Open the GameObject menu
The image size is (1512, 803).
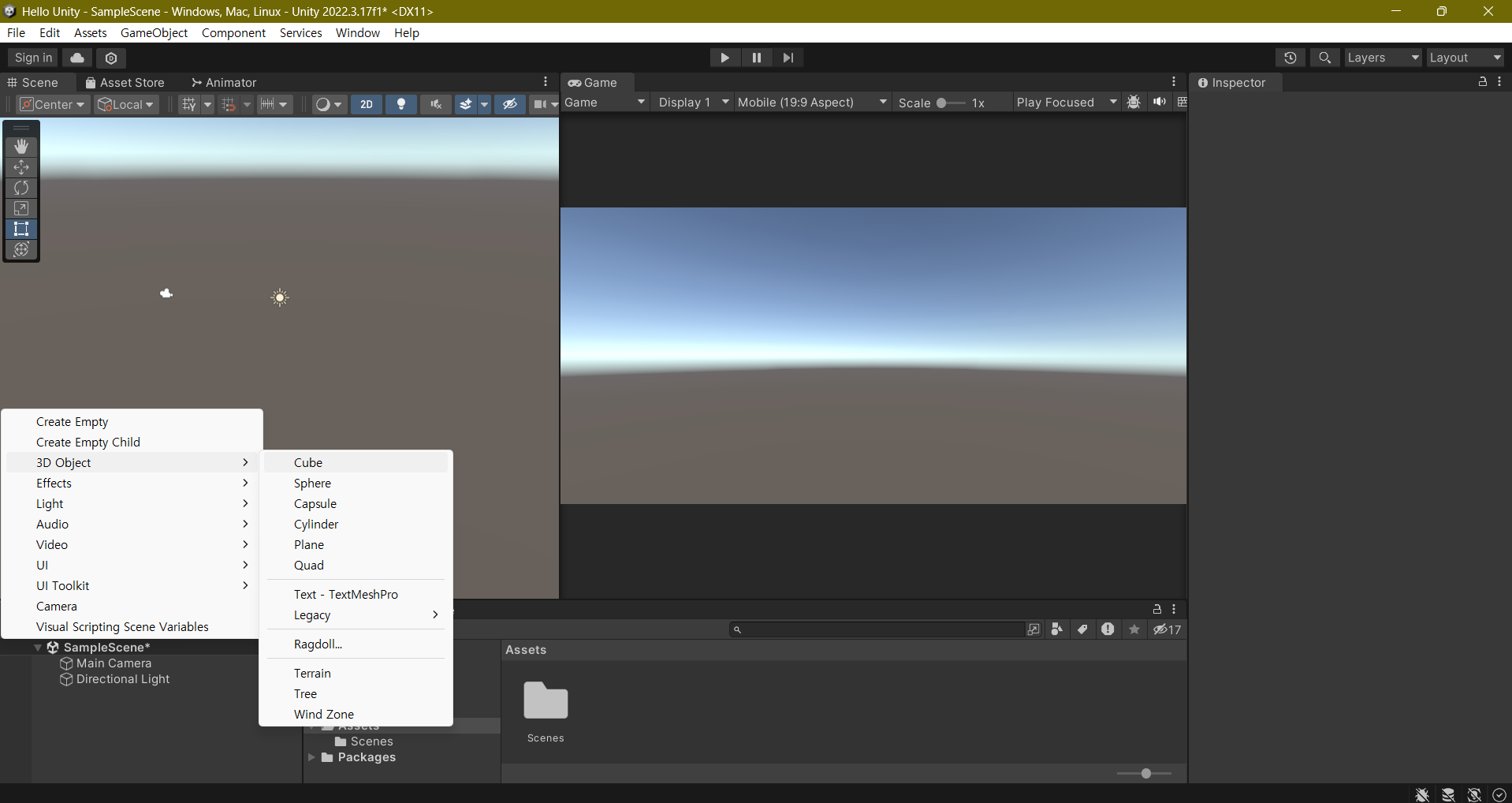click(154, 32)
